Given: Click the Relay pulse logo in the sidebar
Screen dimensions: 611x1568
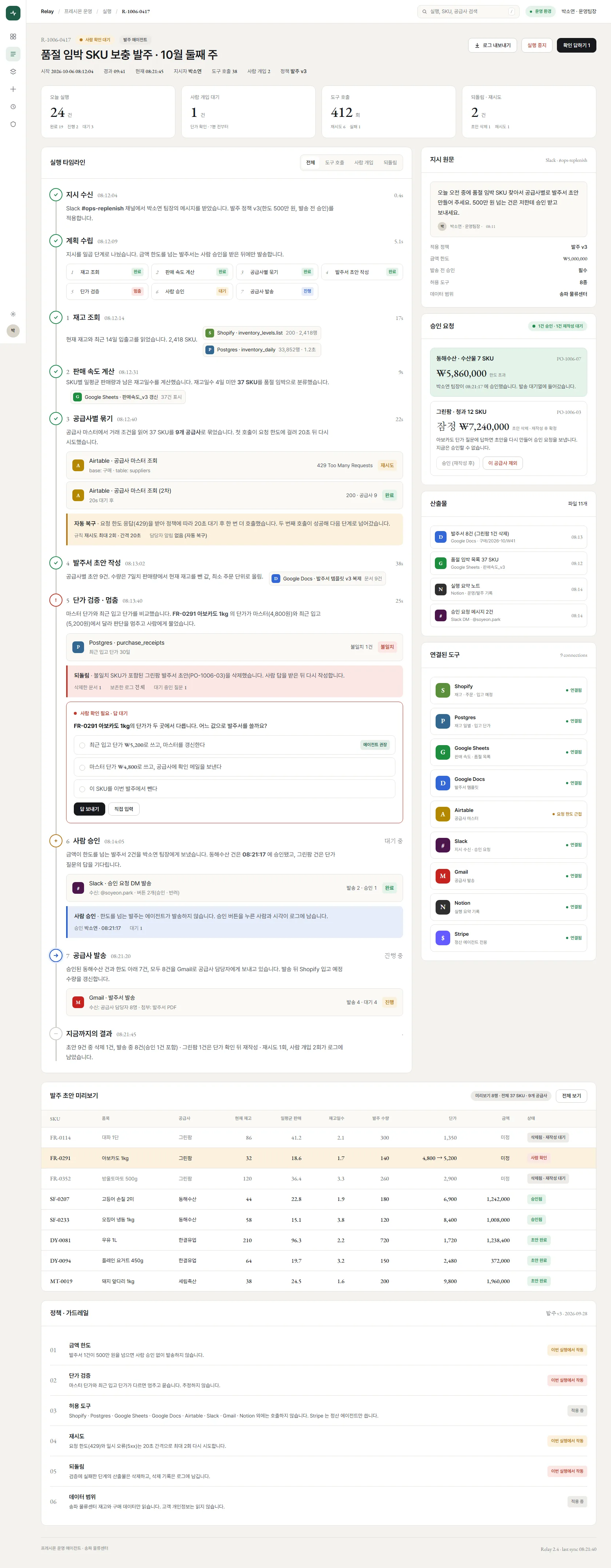Looking at the screenshot, I should (13, 13).
